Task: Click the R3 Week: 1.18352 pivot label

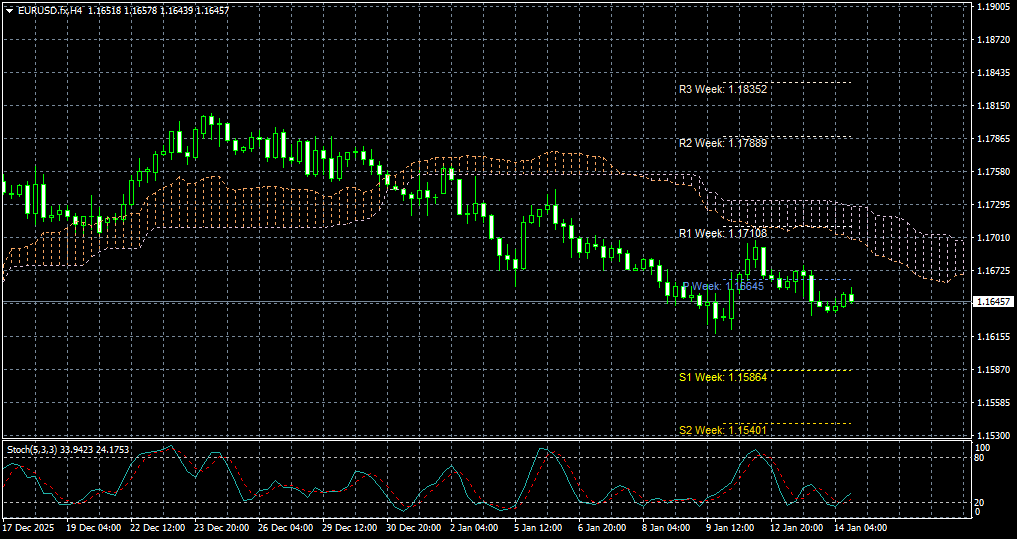Action: click(723, 90)
